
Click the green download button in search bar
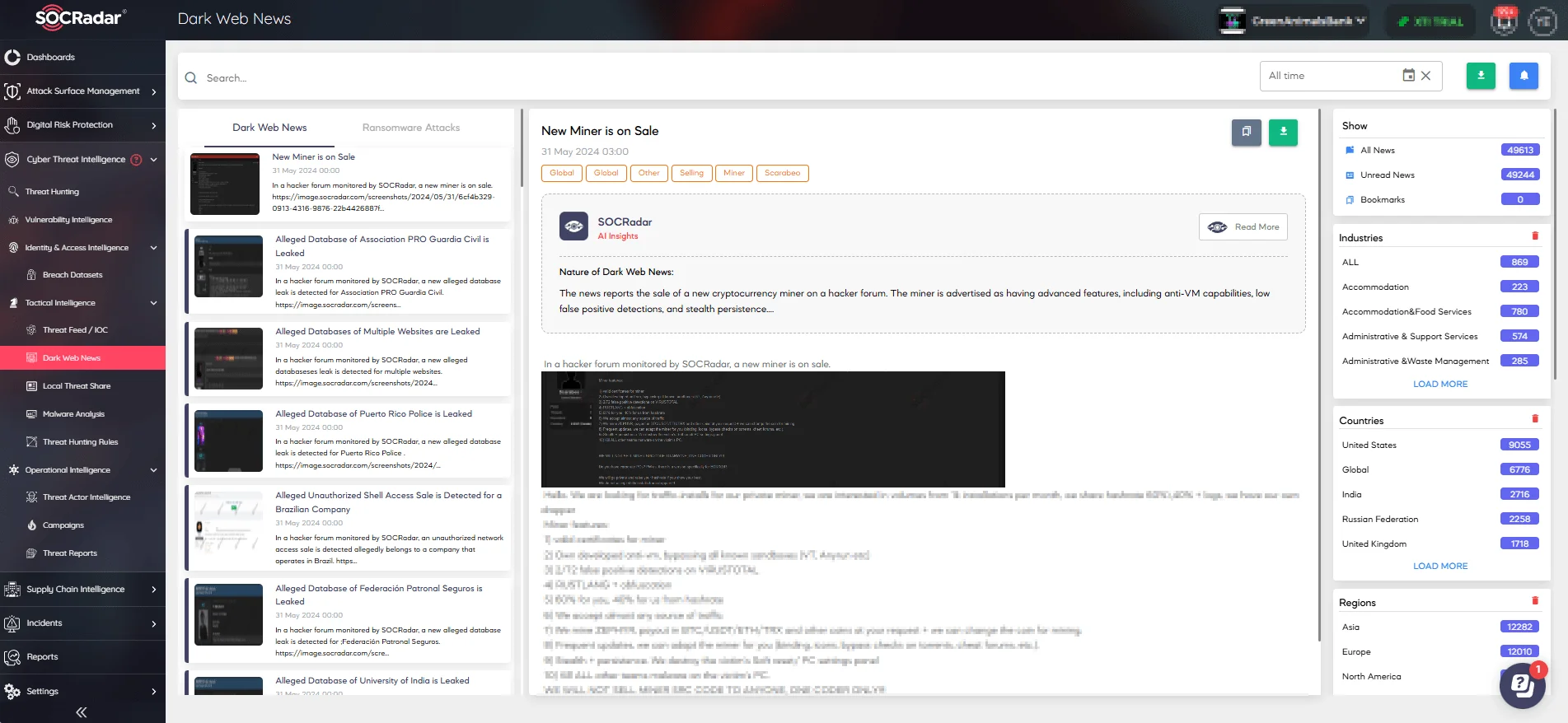[x=1481, y=76]
